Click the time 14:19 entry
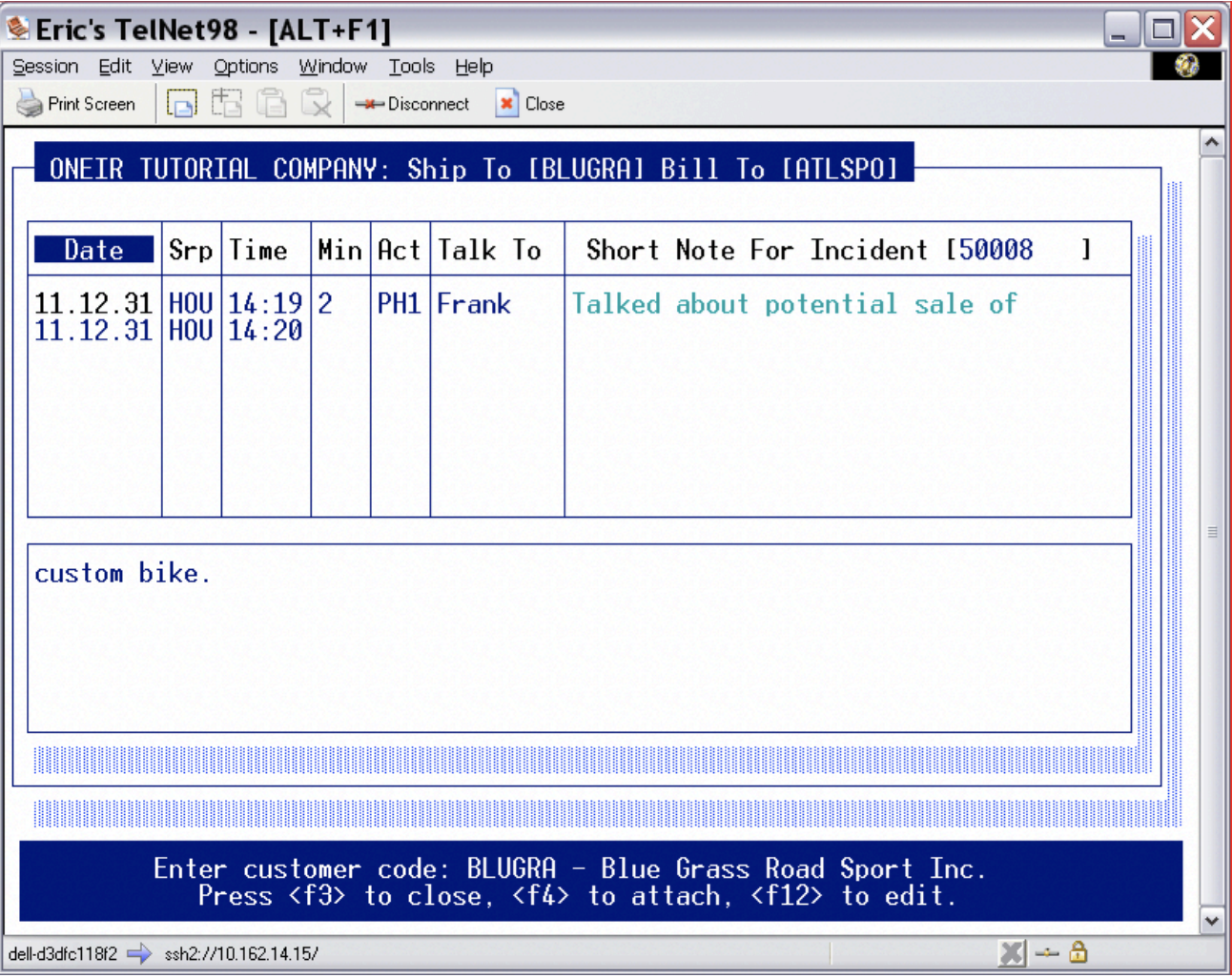Viewport: 1232px width, 978px height. (x=265, y=304)
